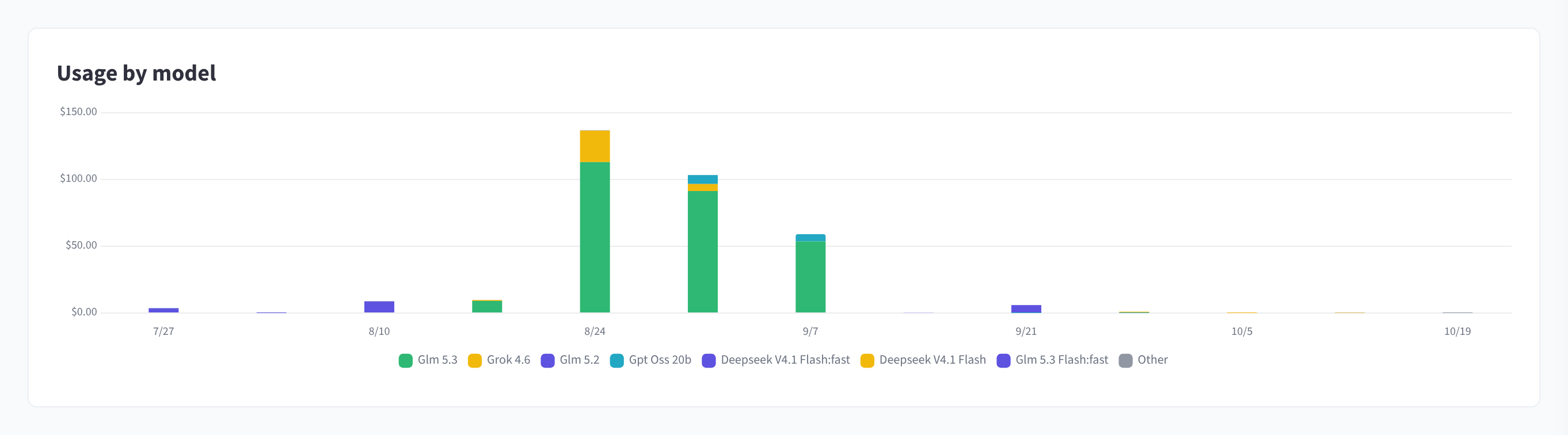
Task: Select the yellow segment atop the 8/24 bar
Action: tap(595, 147)
